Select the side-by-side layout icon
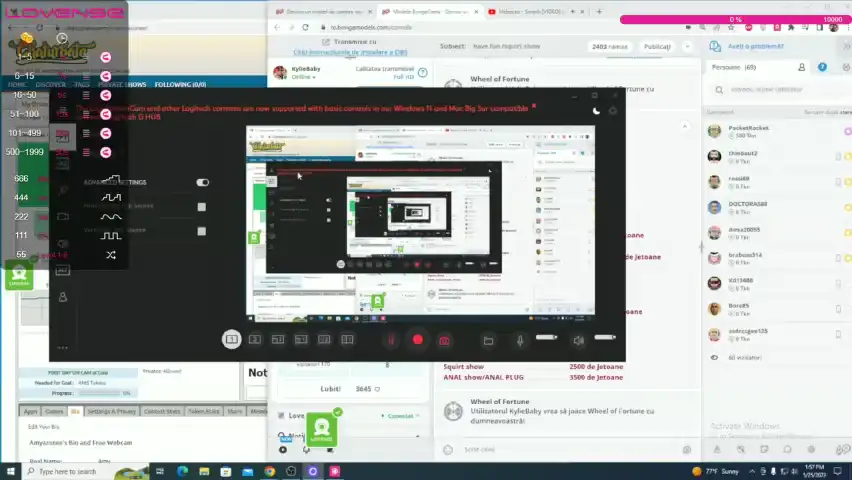The image size is (852, 480). (347, 339)
